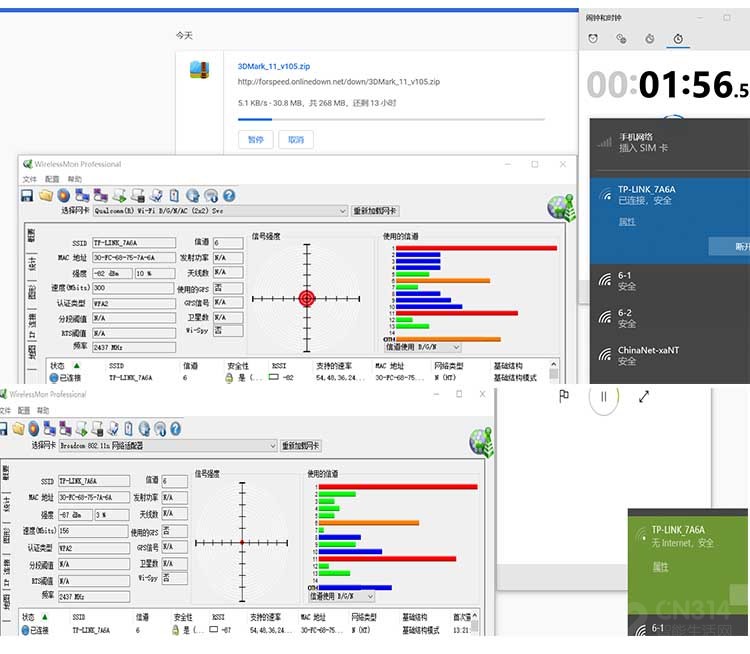750x654 pixels.
Task: Expand 信道使用 B/G/N dropdown in upper WirelessMon
Action: tap(423, 347)
